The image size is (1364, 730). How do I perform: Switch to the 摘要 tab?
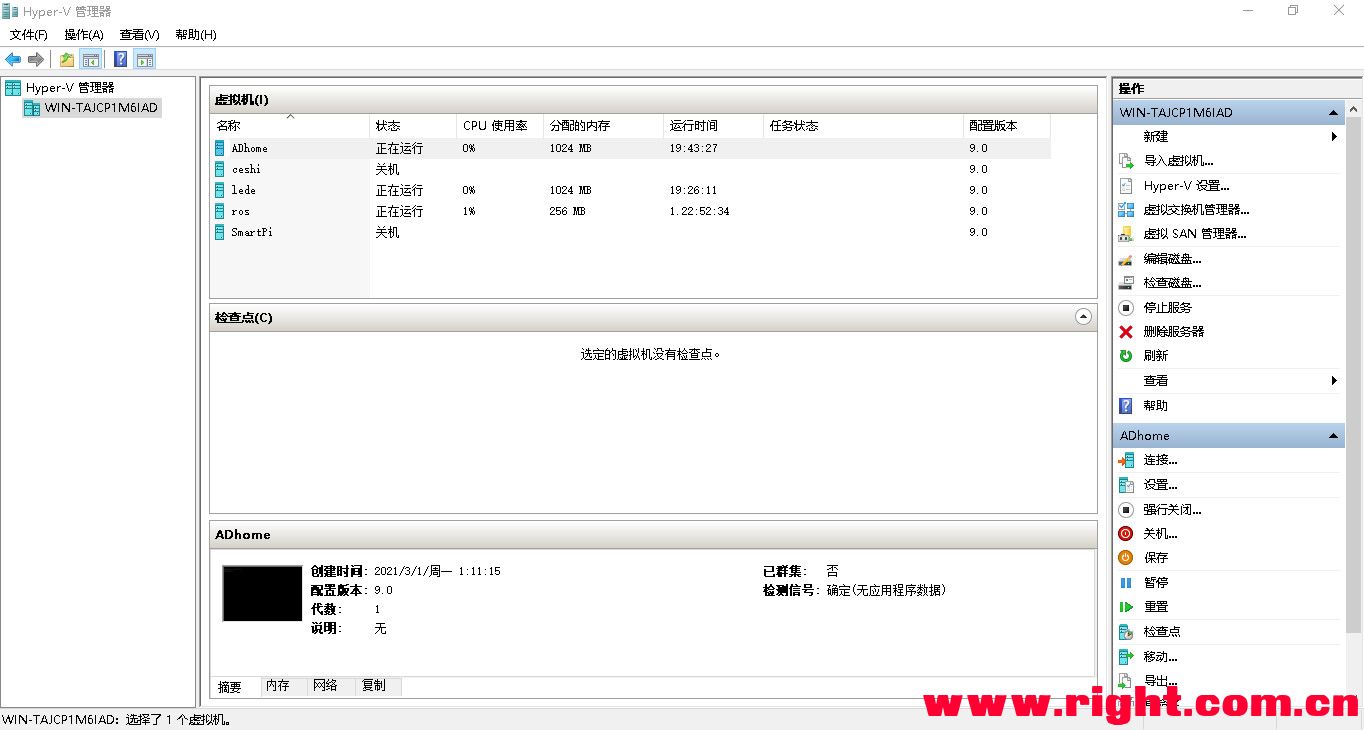tap(230, 687)
